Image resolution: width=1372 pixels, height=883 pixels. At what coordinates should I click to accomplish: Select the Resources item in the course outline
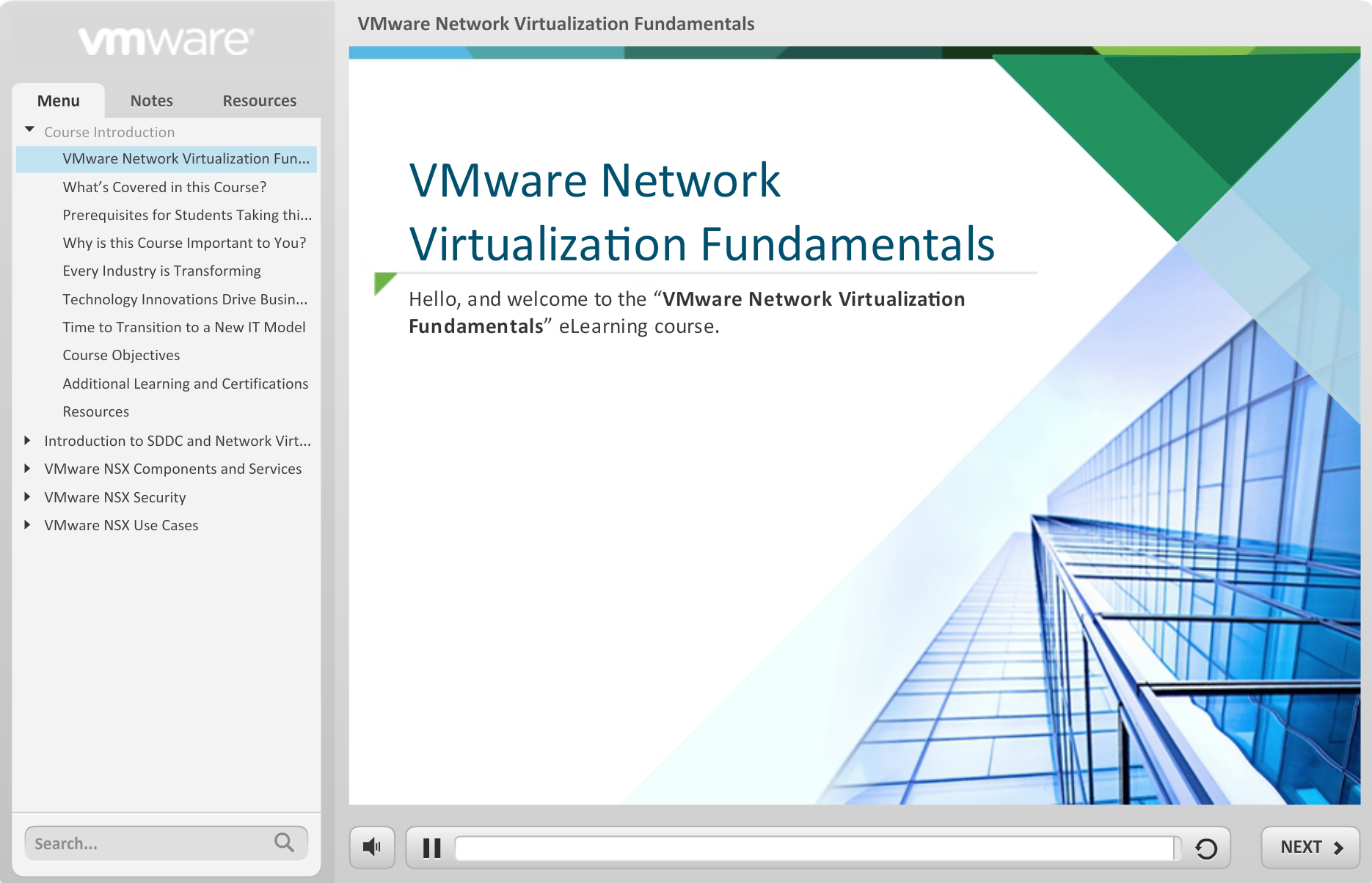point(96,411)
